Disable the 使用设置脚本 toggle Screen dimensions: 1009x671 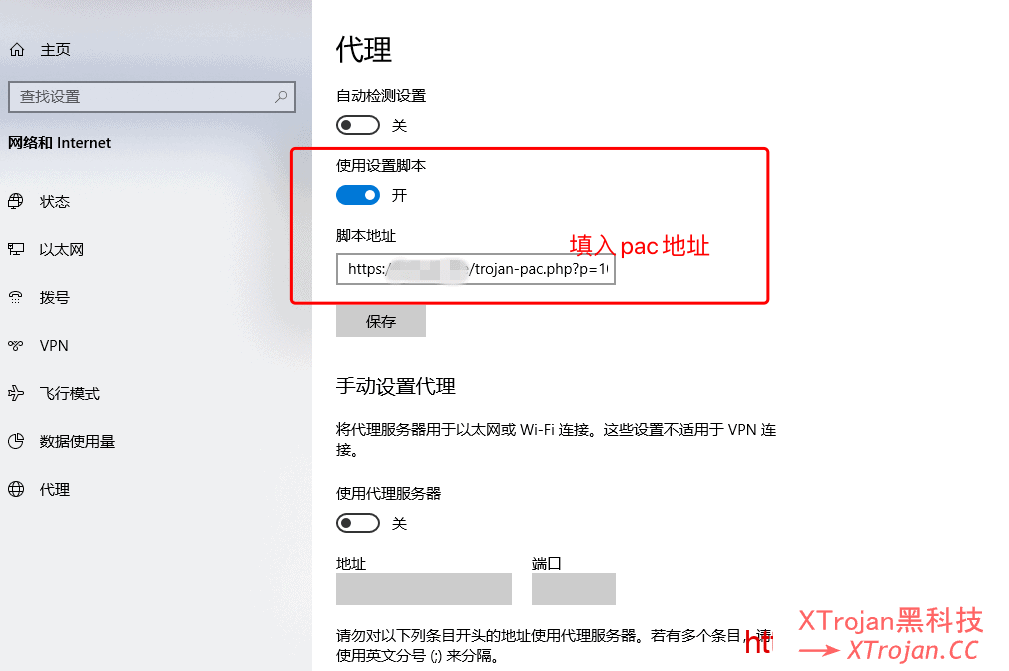coord(358,195)
